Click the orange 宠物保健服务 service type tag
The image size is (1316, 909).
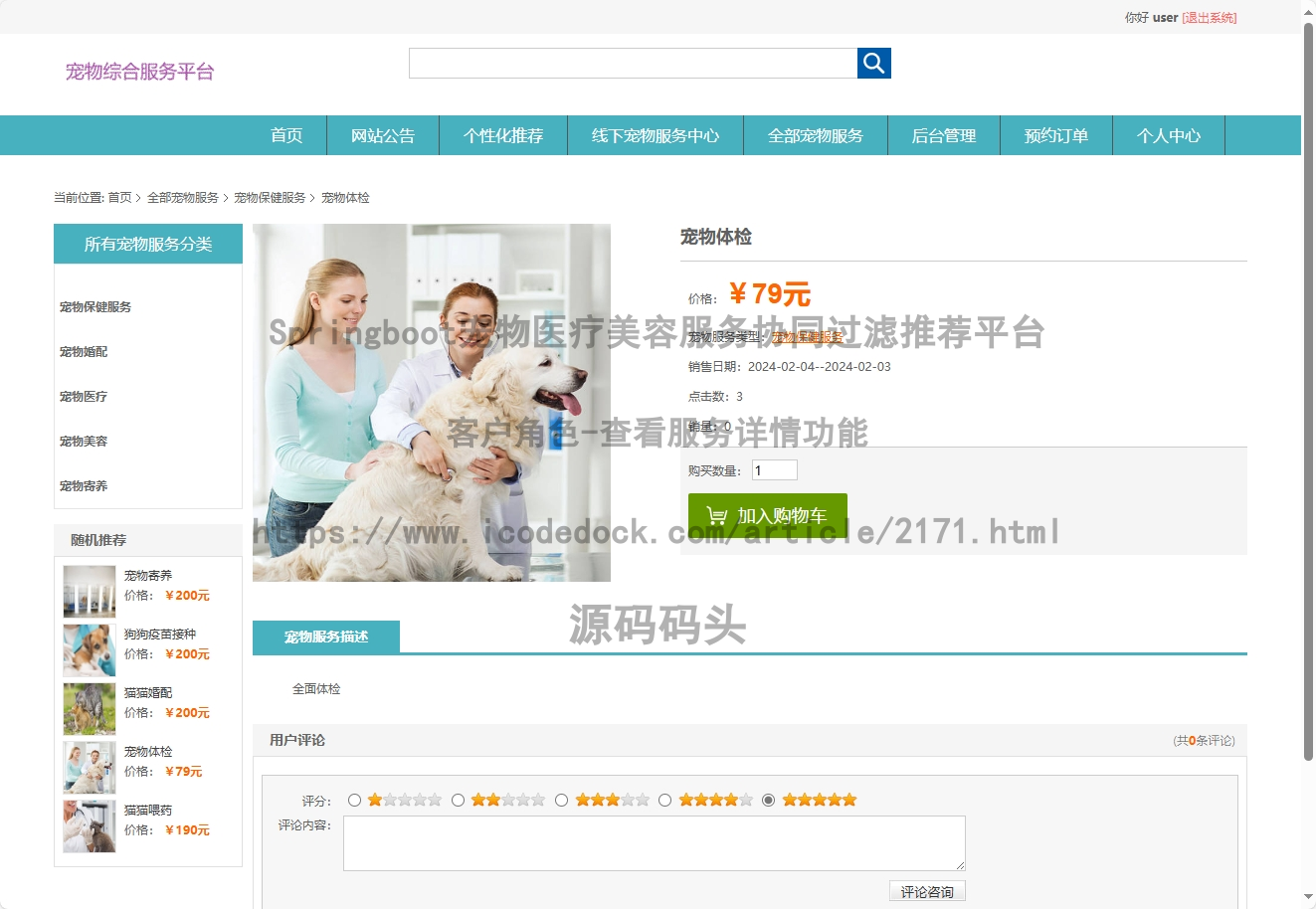click(x=808, y=337)
